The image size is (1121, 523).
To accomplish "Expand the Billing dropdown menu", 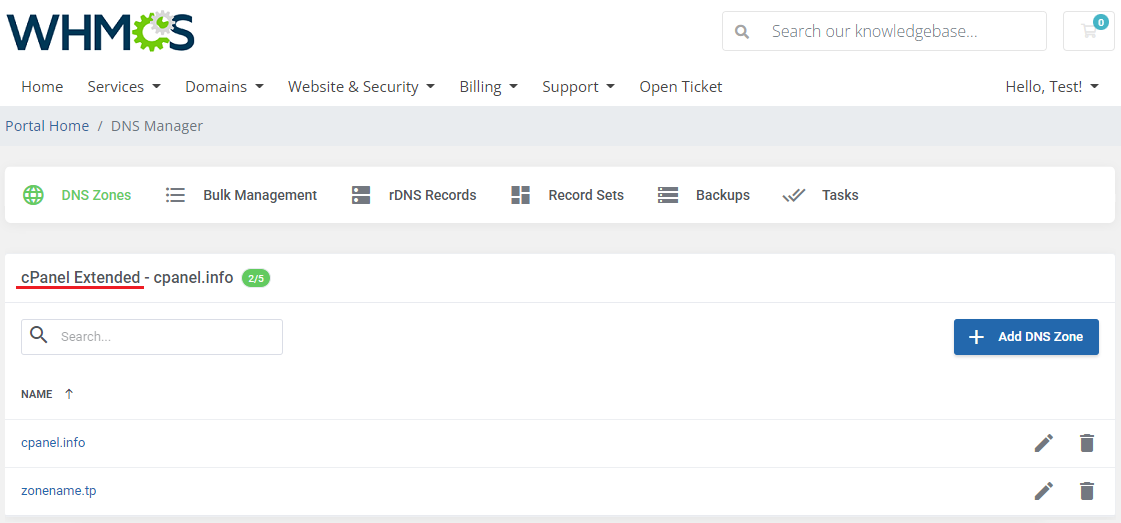I will point(488,86).
